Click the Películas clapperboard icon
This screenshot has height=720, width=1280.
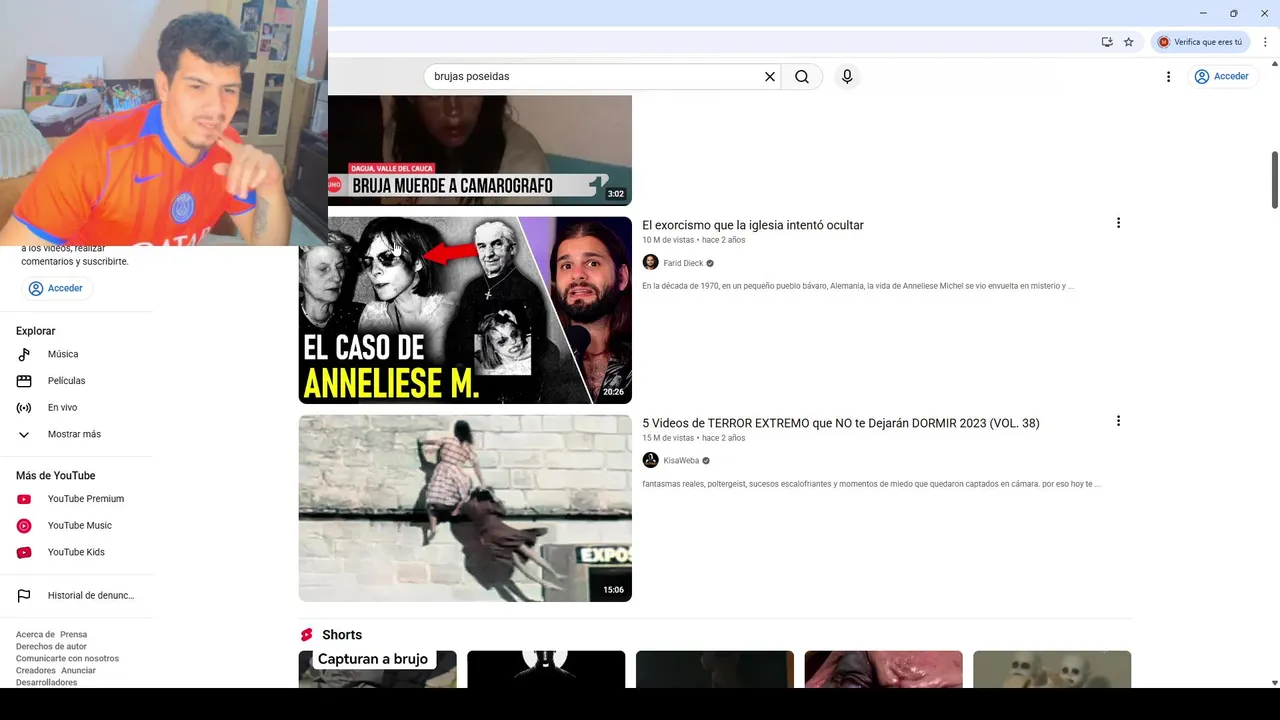pyautogui.click(x=24, y=381)
